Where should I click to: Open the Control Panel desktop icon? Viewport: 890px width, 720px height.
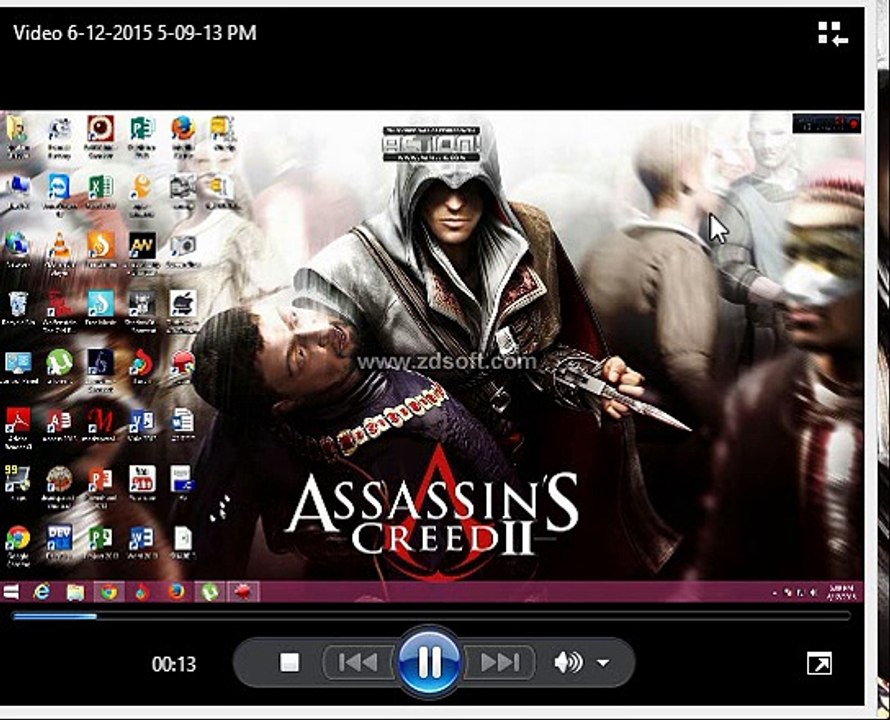point(18,367)
